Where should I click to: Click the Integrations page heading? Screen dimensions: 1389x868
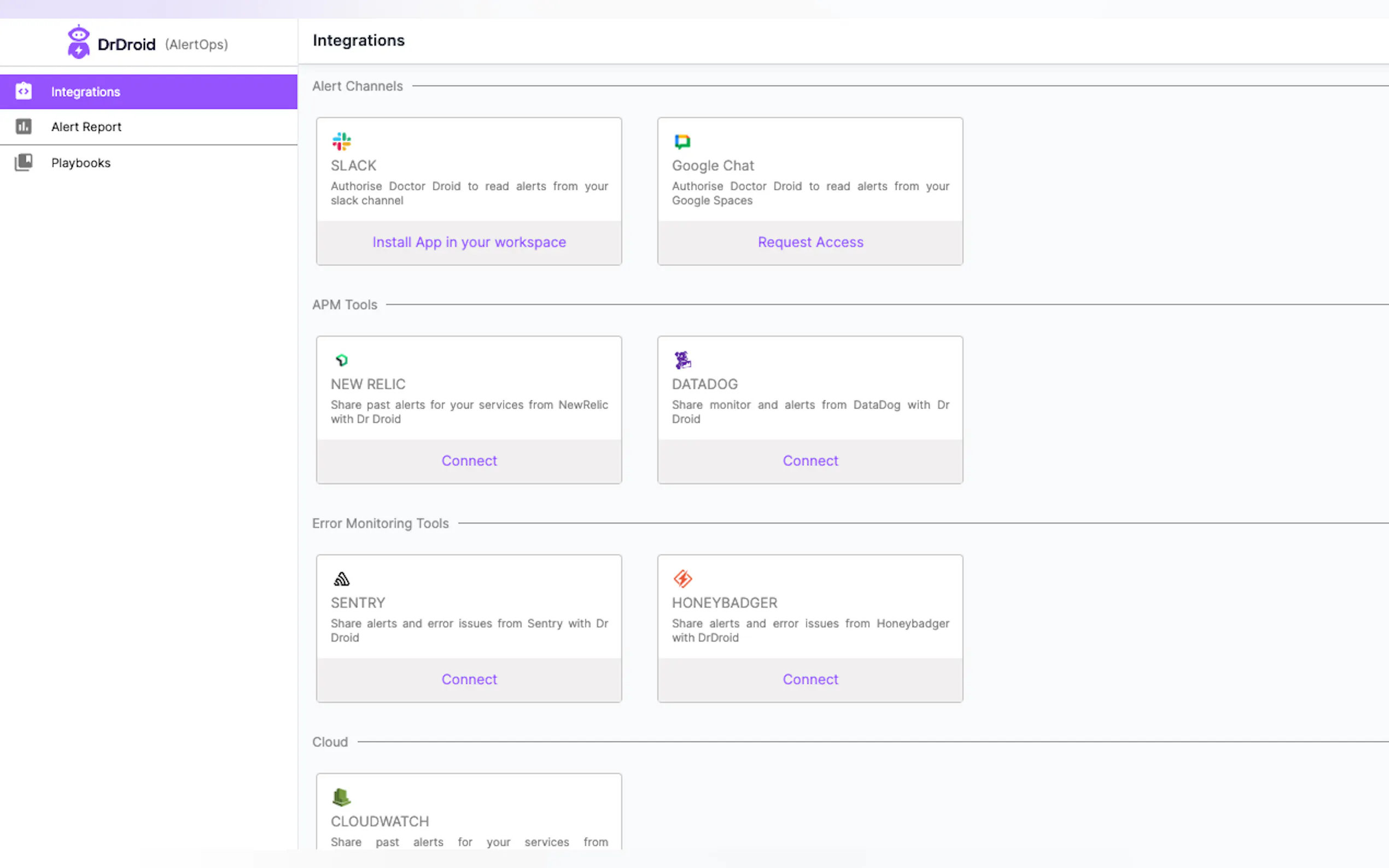pos(358,40)
